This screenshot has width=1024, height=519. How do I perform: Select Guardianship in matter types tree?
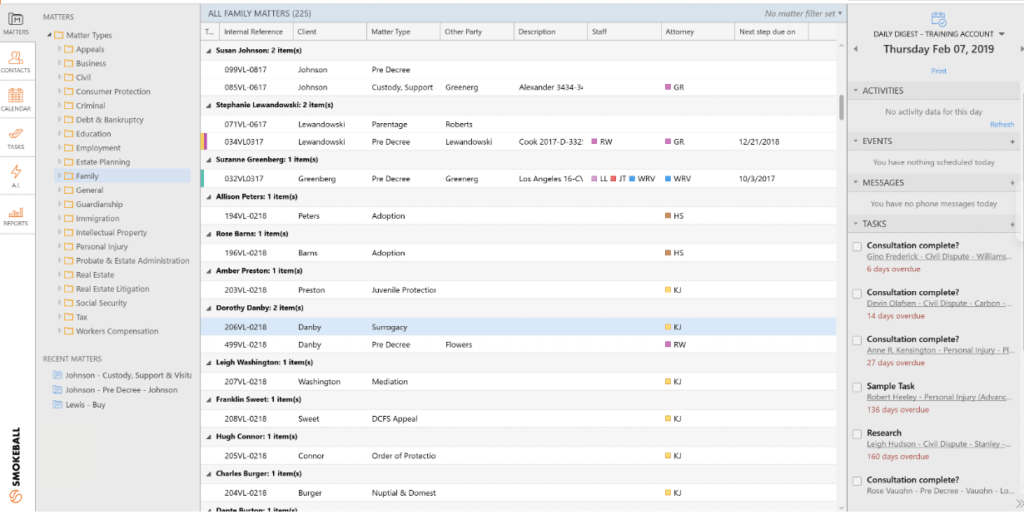click(x=99, y=204)
